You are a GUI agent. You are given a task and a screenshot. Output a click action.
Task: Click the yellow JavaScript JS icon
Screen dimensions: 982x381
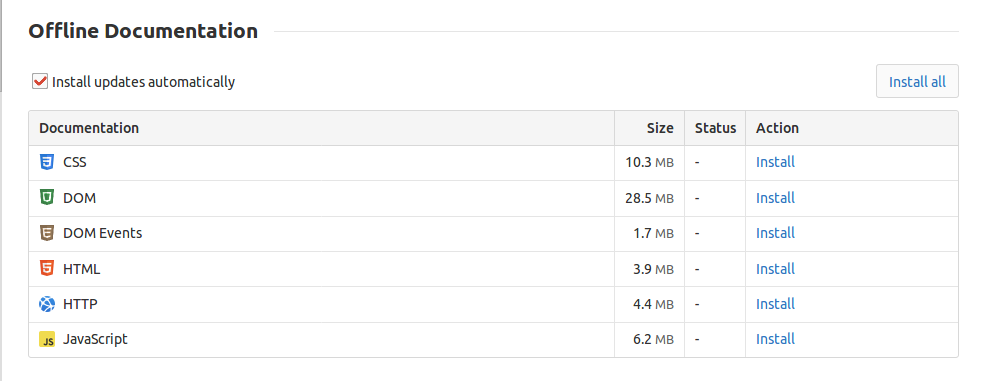(x=47, y=340)
